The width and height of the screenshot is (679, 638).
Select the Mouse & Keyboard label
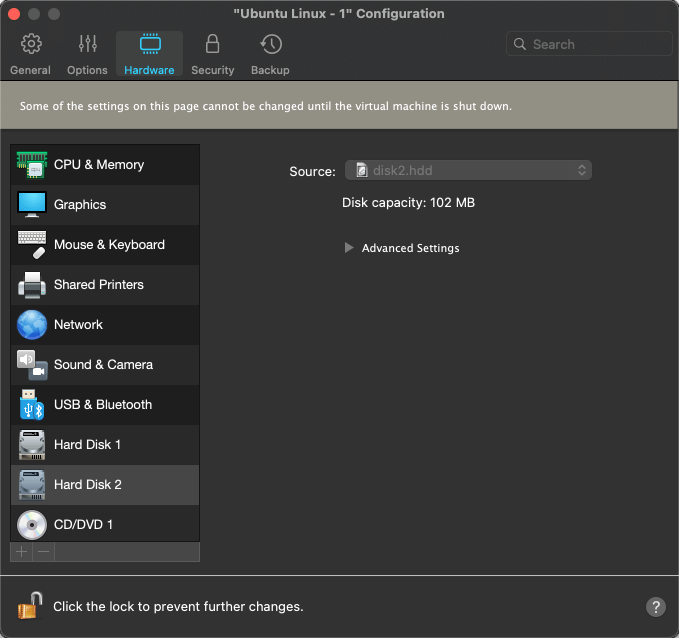[x=109, y=245]
